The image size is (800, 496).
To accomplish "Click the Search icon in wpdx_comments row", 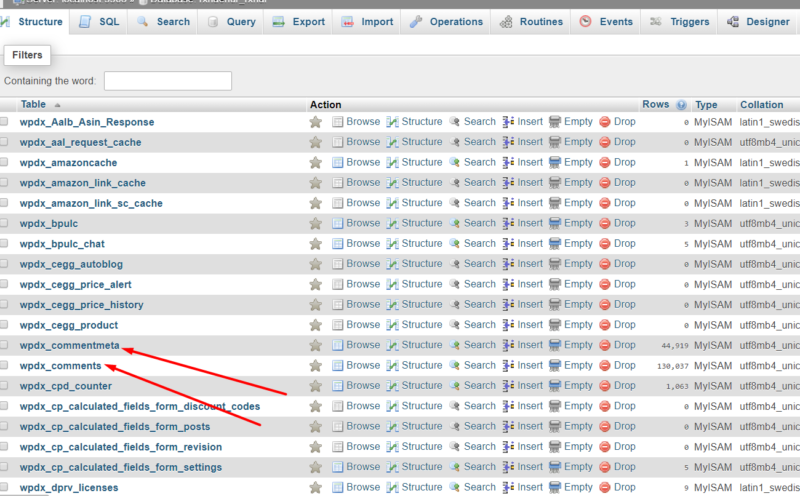I will coord(455,365).
